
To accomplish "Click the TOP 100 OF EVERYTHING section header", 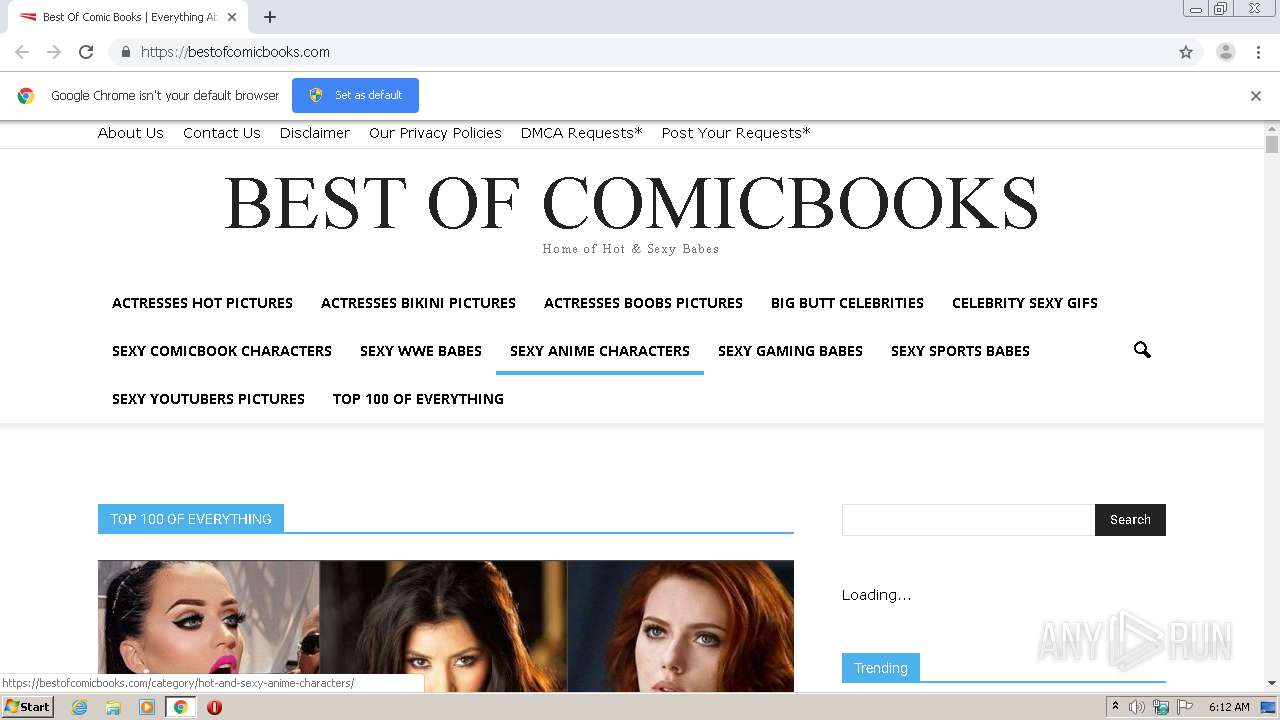I will [x=191, y=519].
